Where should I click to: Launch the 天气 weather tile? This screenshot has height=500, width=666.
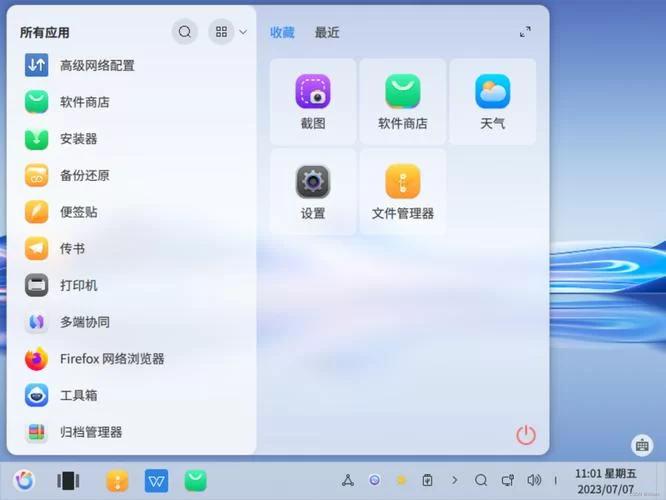pos(493,102)
